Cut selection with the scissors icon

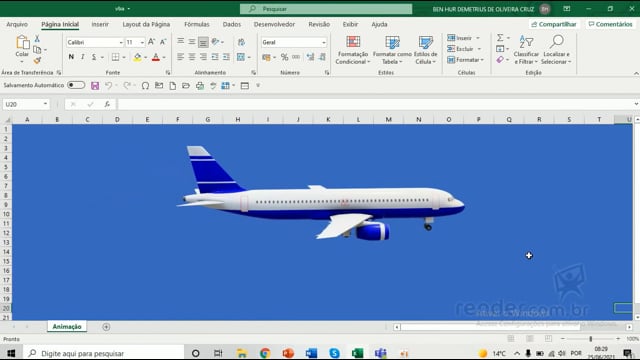[37, 38]
